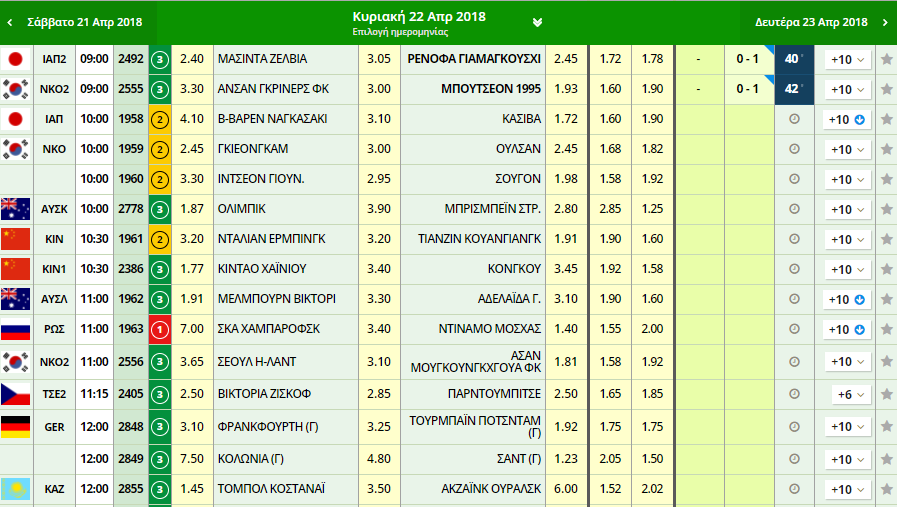Screen dimensions: 897x507
Task: Click the yellow 2 badge for match 1958
Action: click(x=160, y=119)
